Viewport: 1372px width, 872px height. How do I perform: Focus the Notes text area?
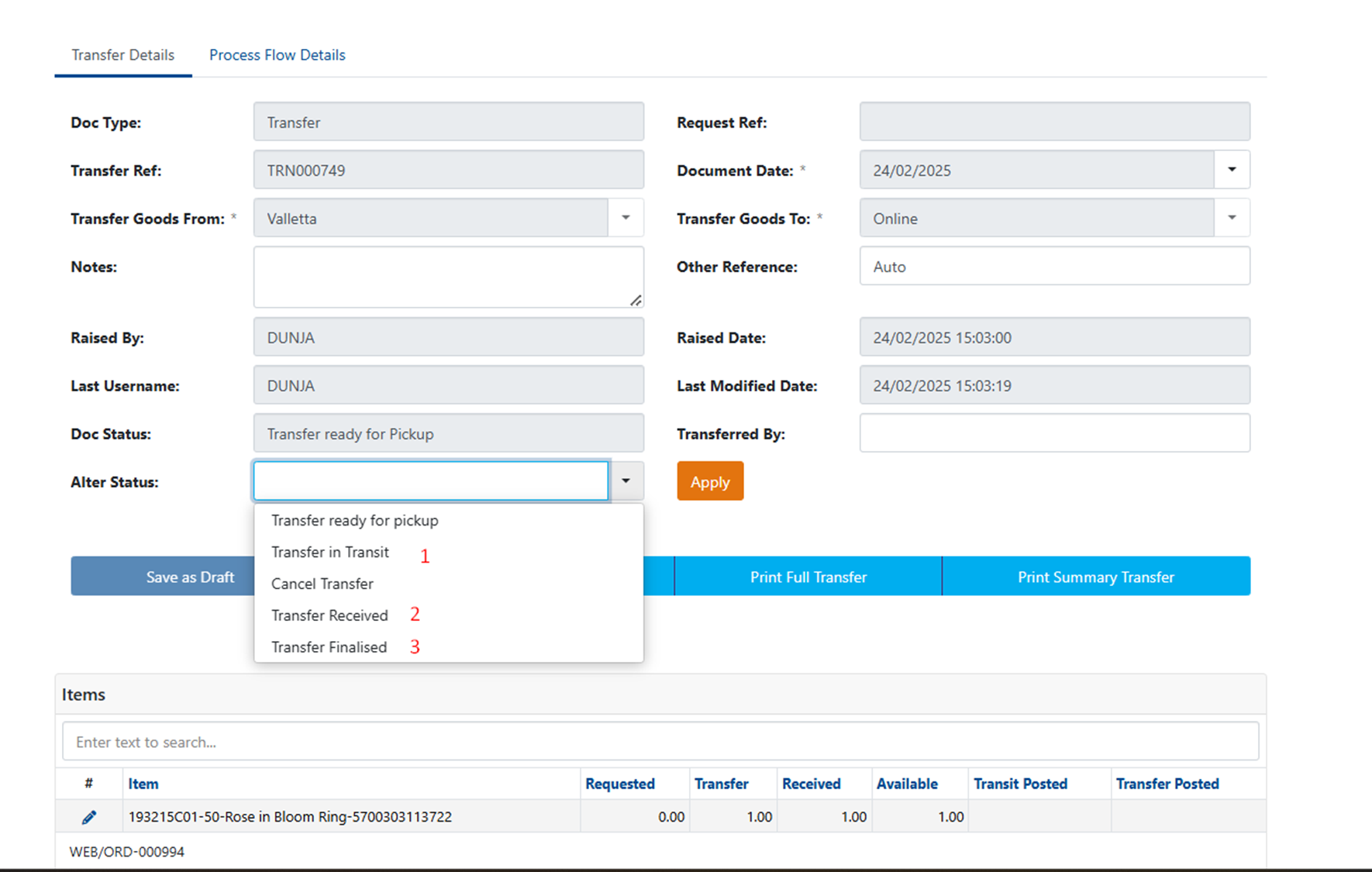tap(449, 277)
